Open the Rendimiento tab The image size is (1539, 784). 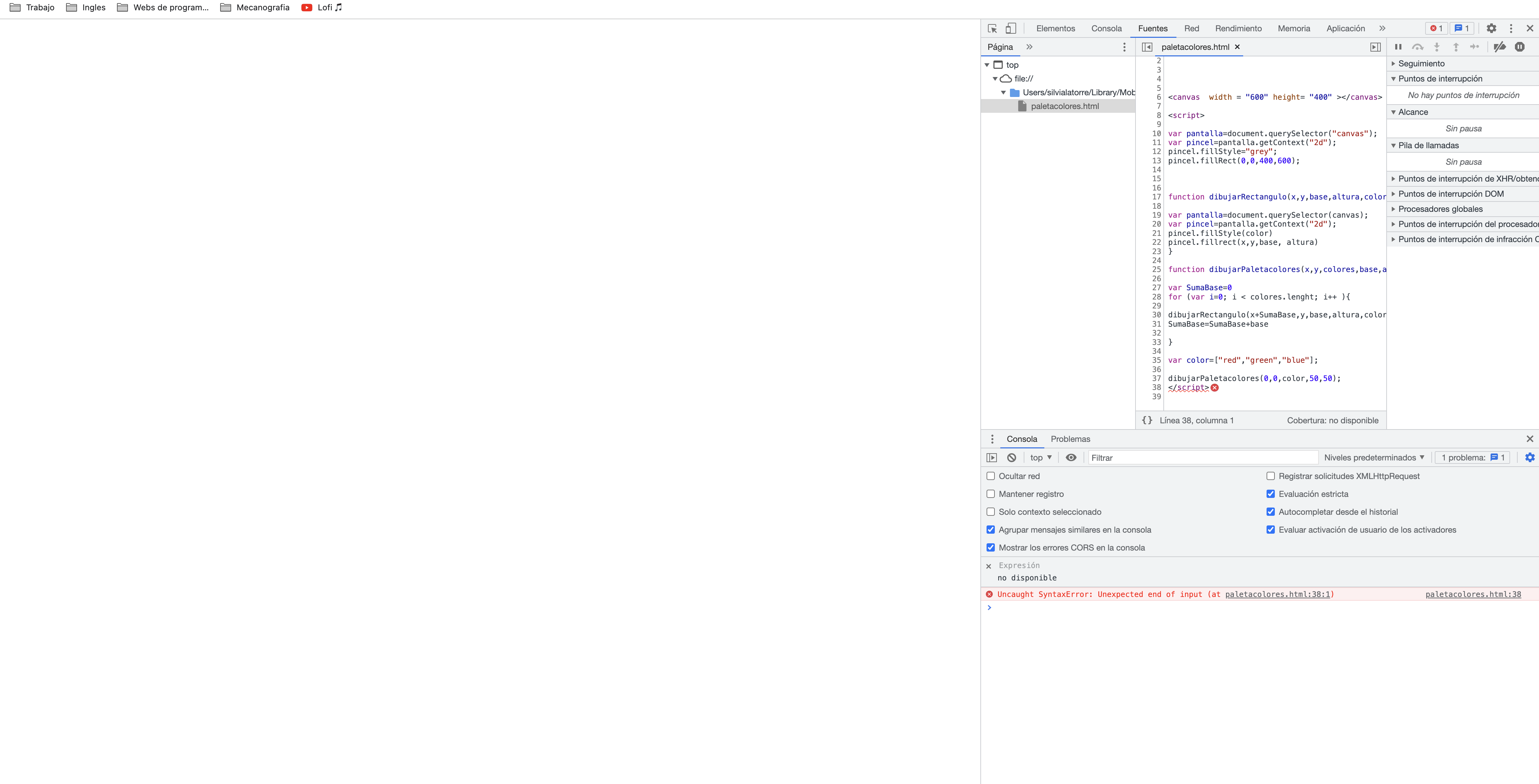(1238, 28)
